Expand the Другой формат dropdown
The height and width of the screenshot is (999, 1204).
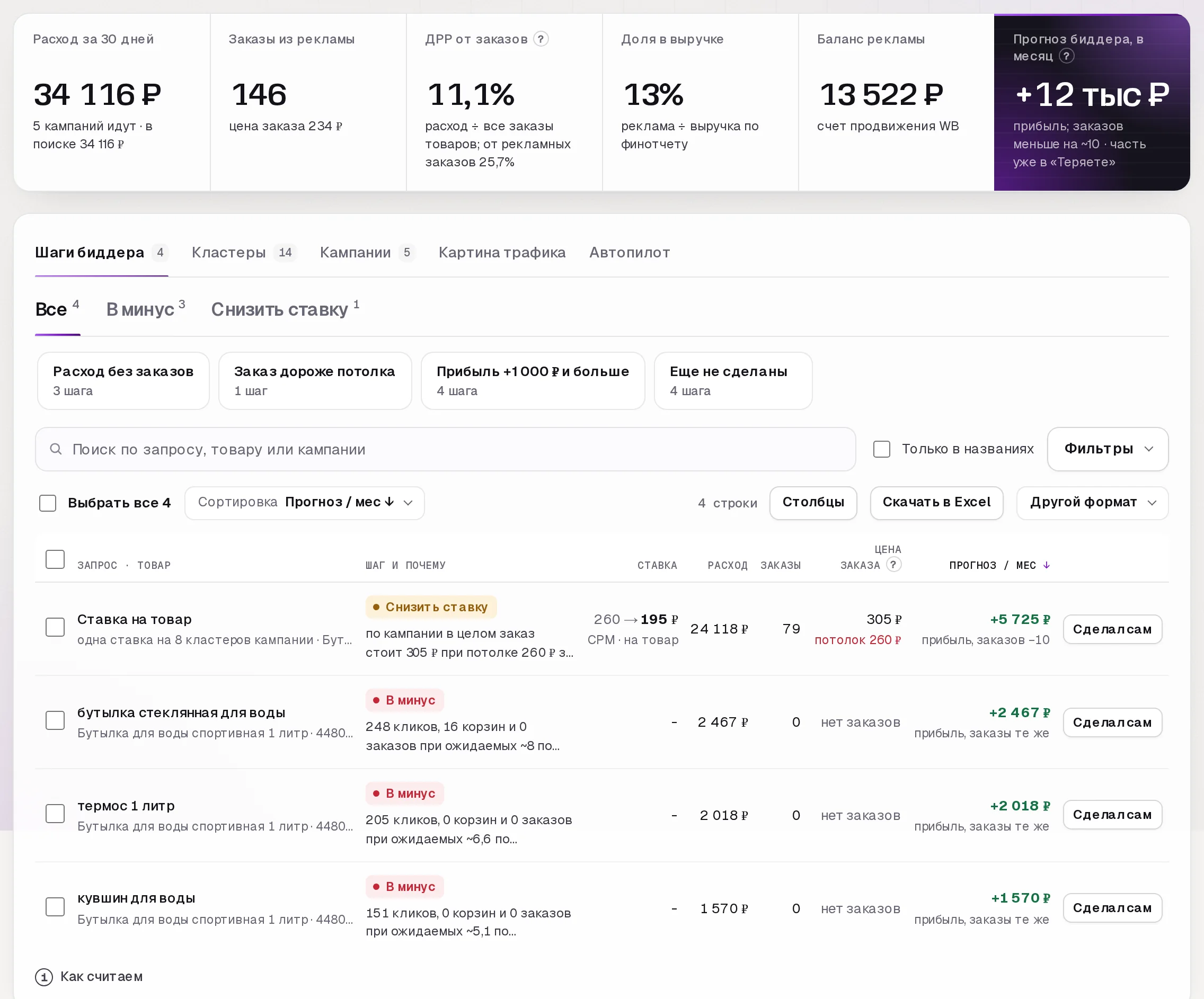1092,503
